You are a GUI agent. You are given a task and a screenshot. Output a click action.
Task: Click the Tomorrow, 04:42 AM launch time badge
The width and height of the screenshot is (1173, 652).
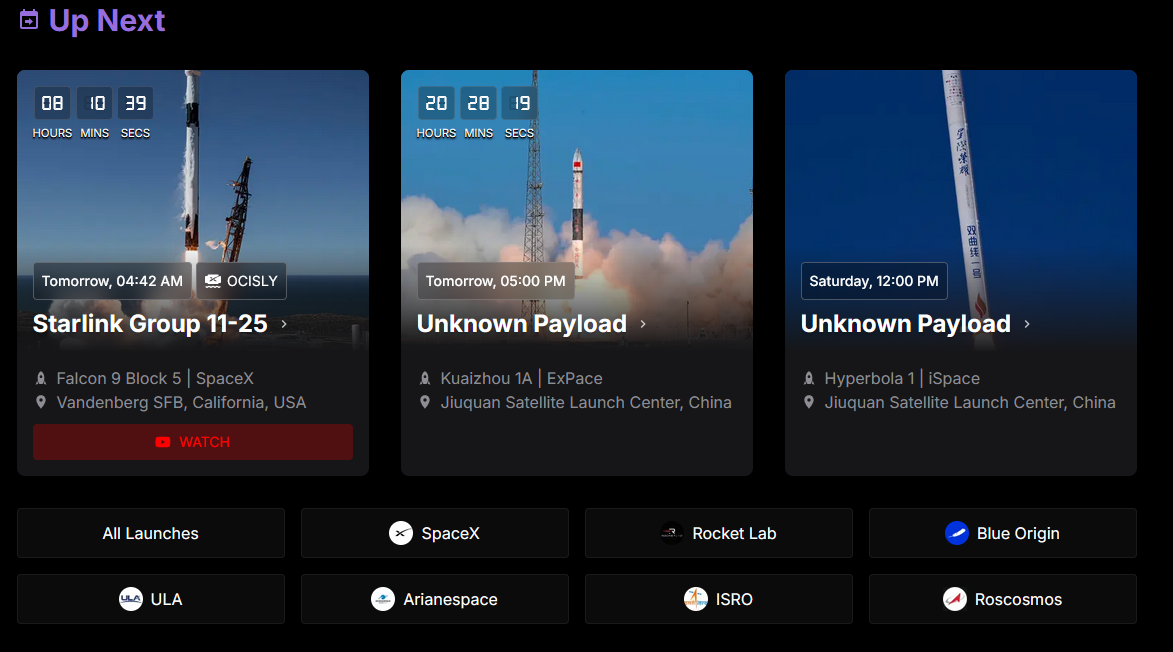point(112,281)
